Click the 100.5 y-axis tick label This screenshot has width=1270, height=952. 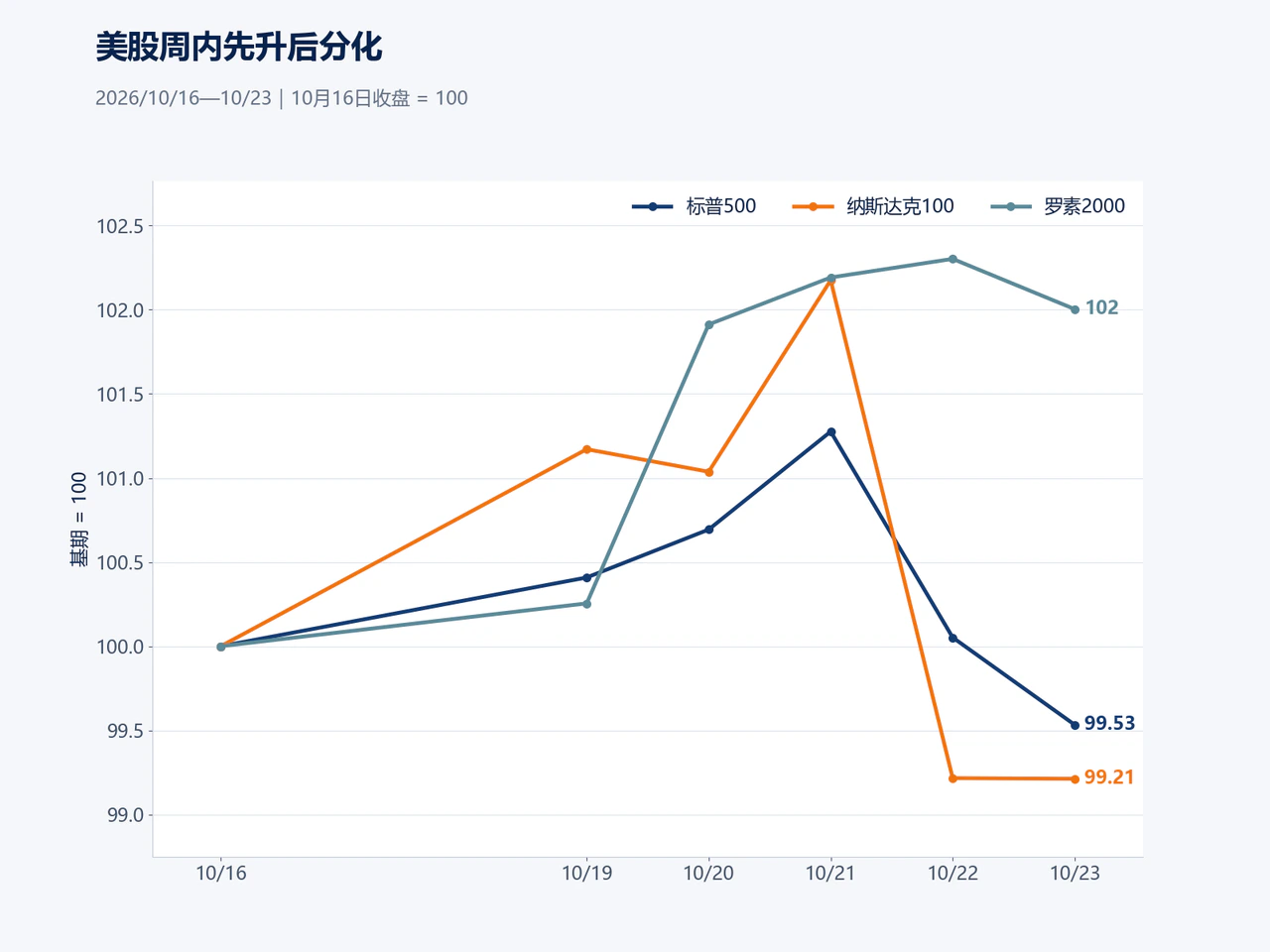120,562
